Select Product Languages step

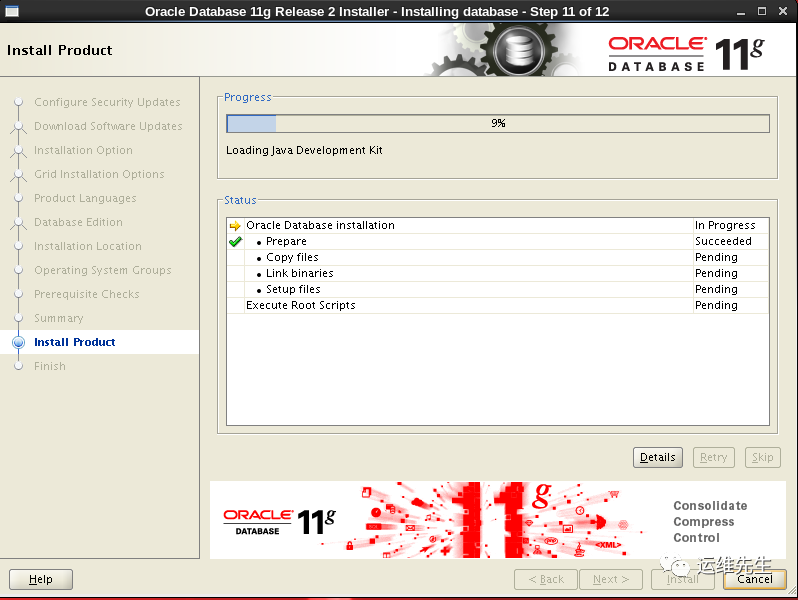click(x=85, y=198)
